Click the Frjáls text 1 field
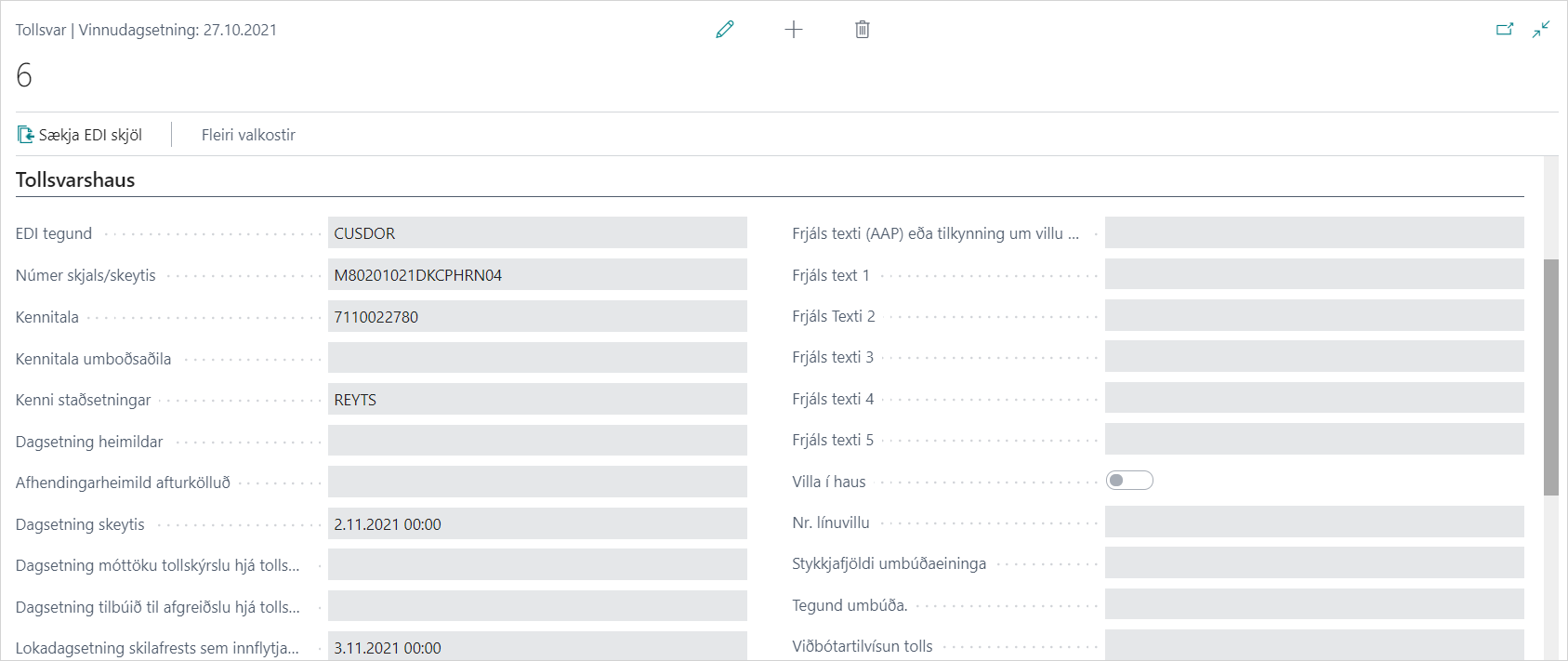 click(1314, 275)
